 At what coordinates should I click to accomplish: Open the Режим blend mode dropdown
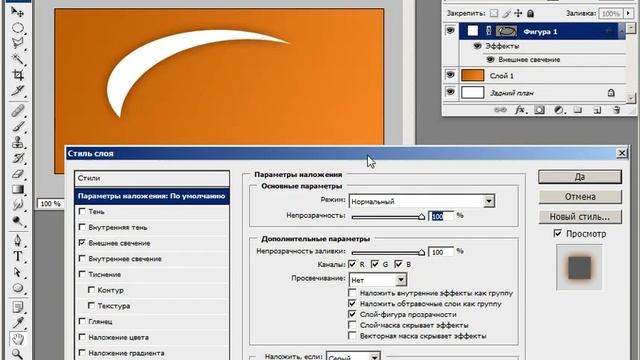coord(489,201)
